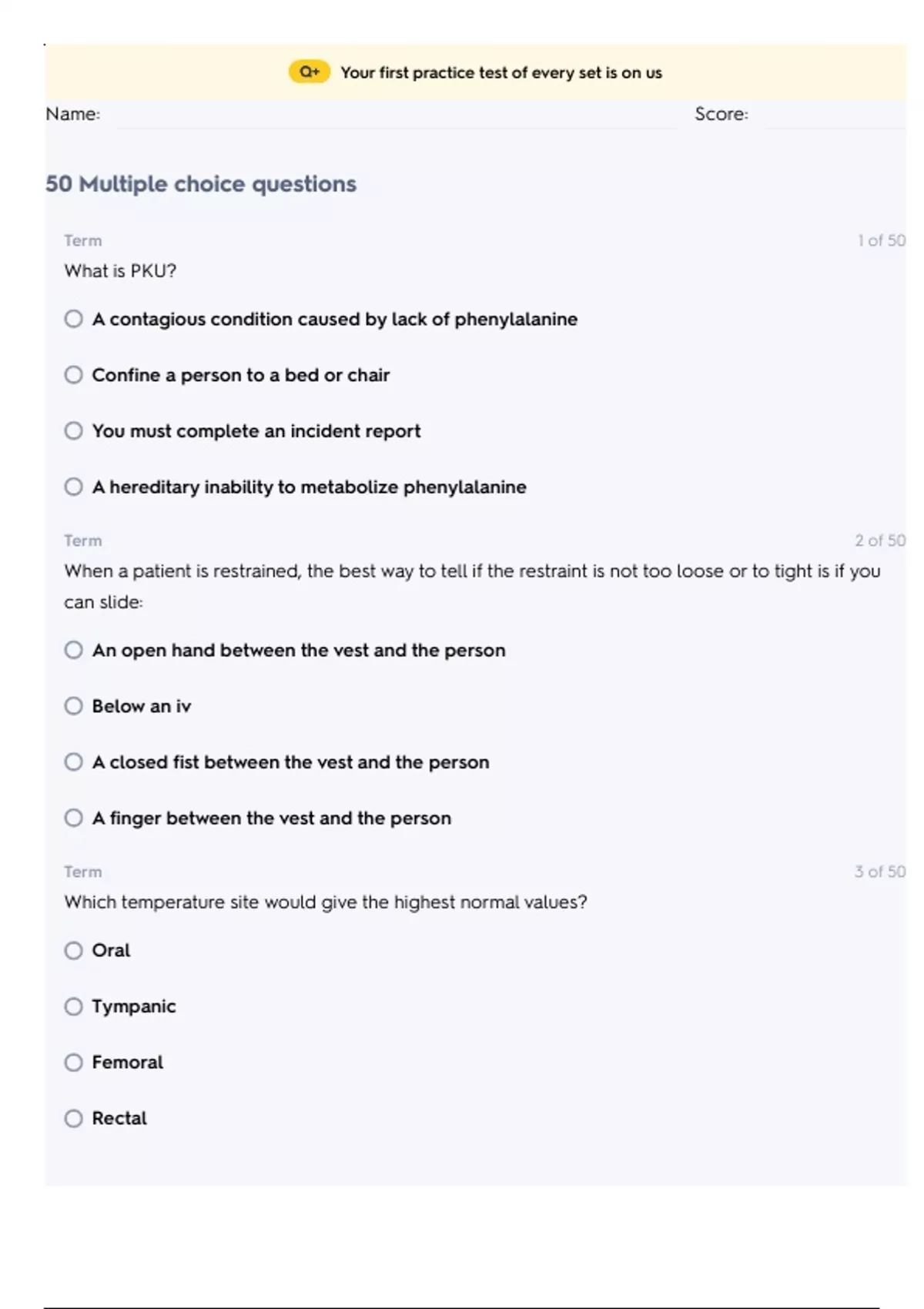Select 'A contagious condition caused by lack of phenylalanine'
Screen dimensions: 924x1309
pyautogui.click(x=74, y=319)
